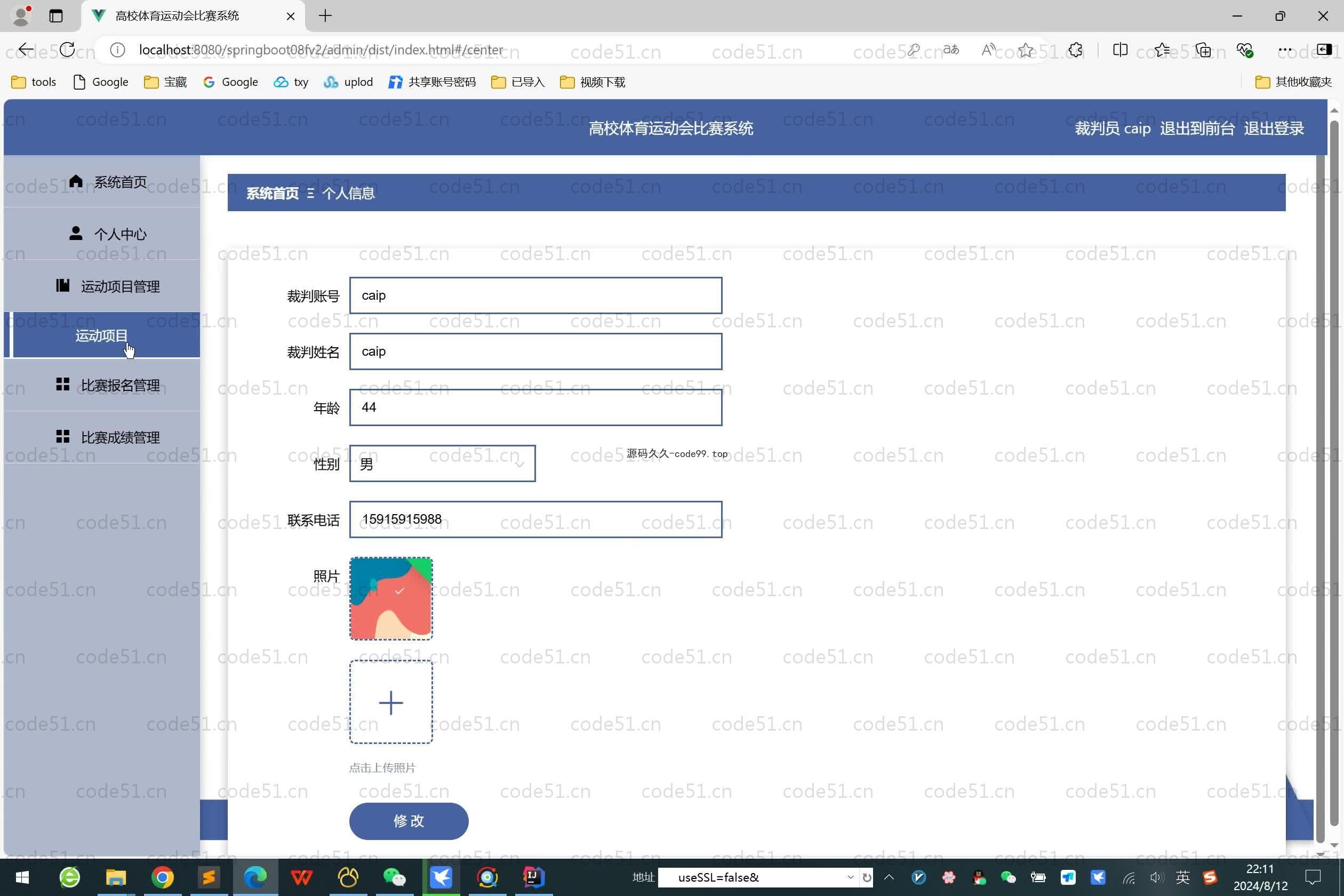The image size is (1344, 896).
Task: Reload the page with refresh icon
Action: coord(67,50)
